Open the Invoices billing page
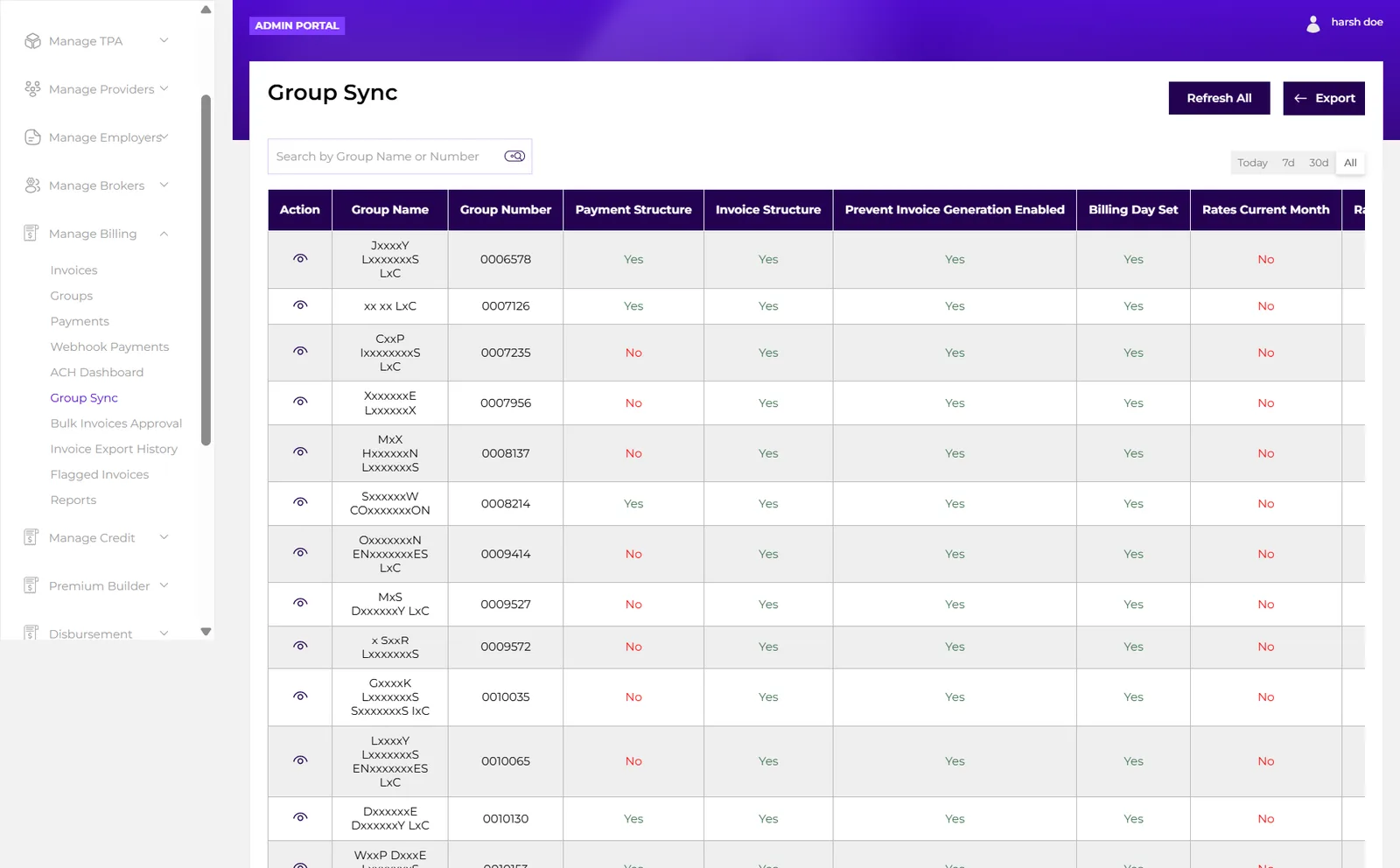The image size is (1400, 868). click(x=73, y=270)
